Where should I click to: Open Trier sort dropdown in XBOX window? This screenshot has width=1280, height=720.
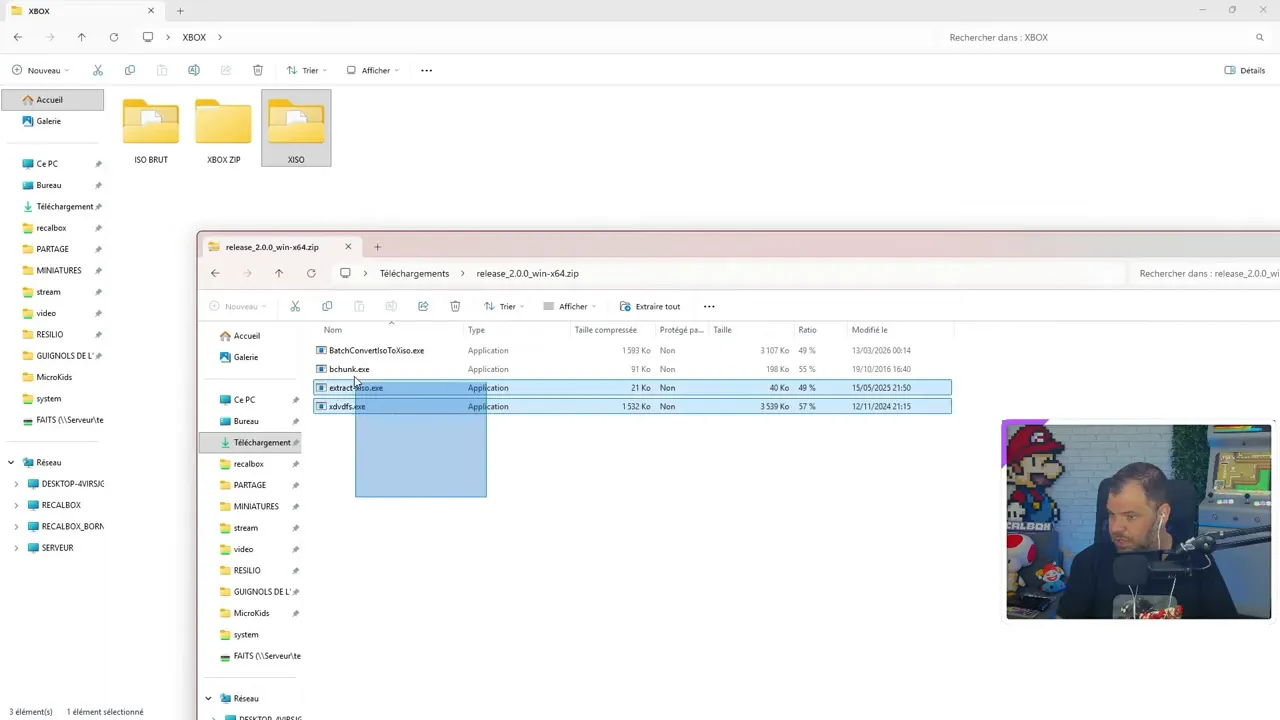tap(307, 70)
